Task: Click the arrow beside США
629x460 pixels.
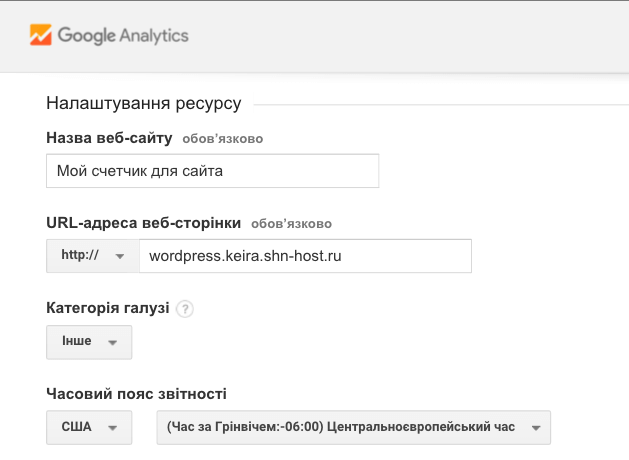Action: [x=113, y=428]
